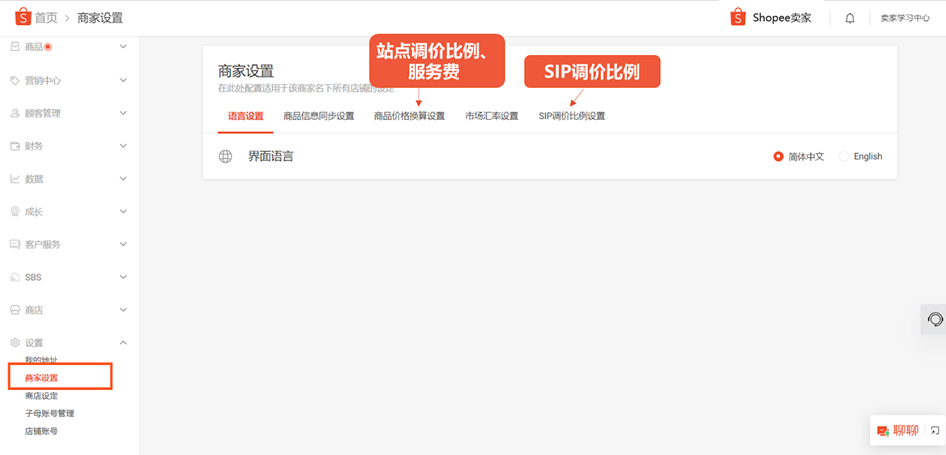The width and height of the screenshot is (946, 455).
Task: Expand the SBS sidebar menu
Action: (x=123, y=277)
